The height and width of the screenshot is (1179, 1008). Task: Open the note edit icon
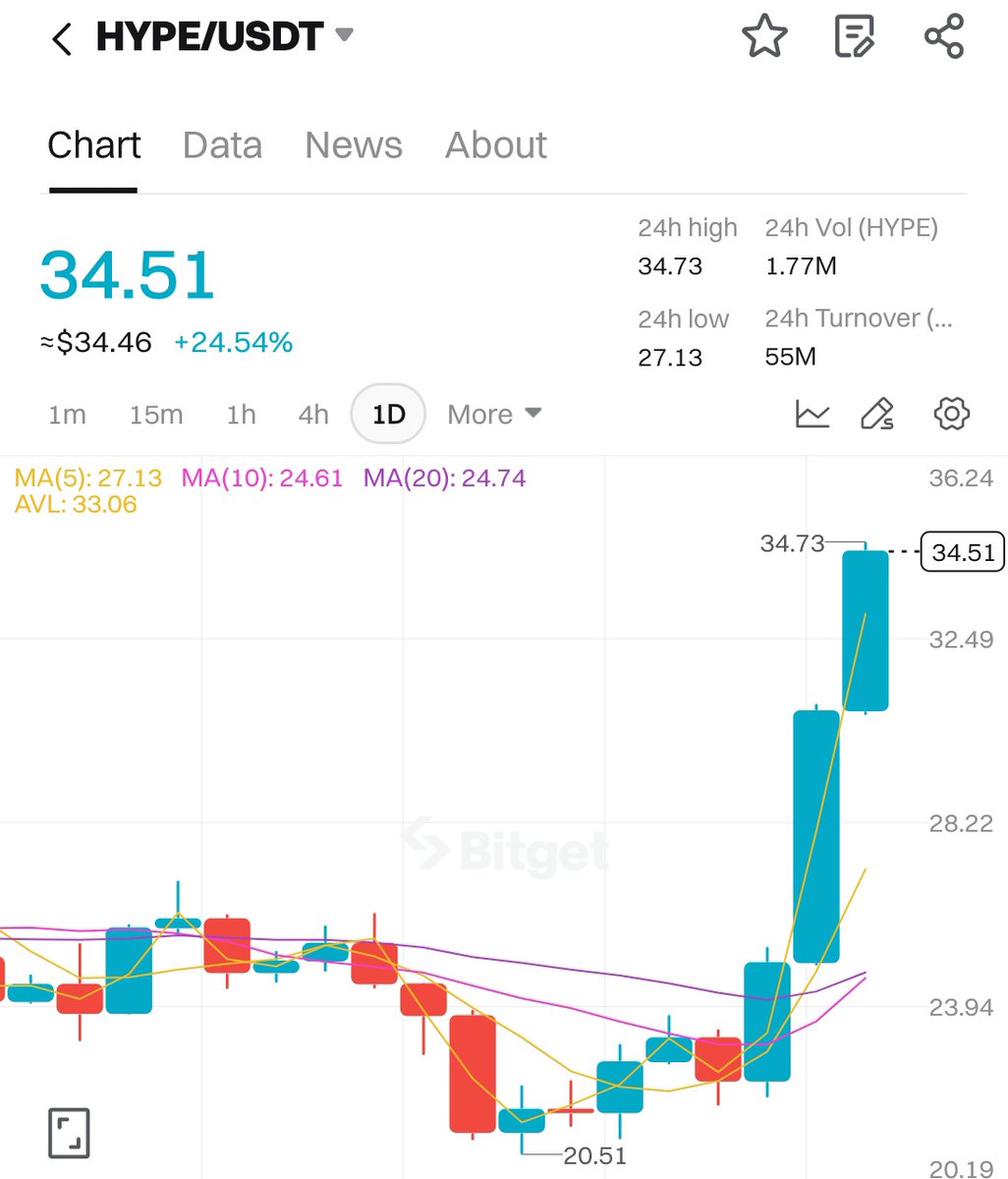pyautogui.click(x=855, y=37)
